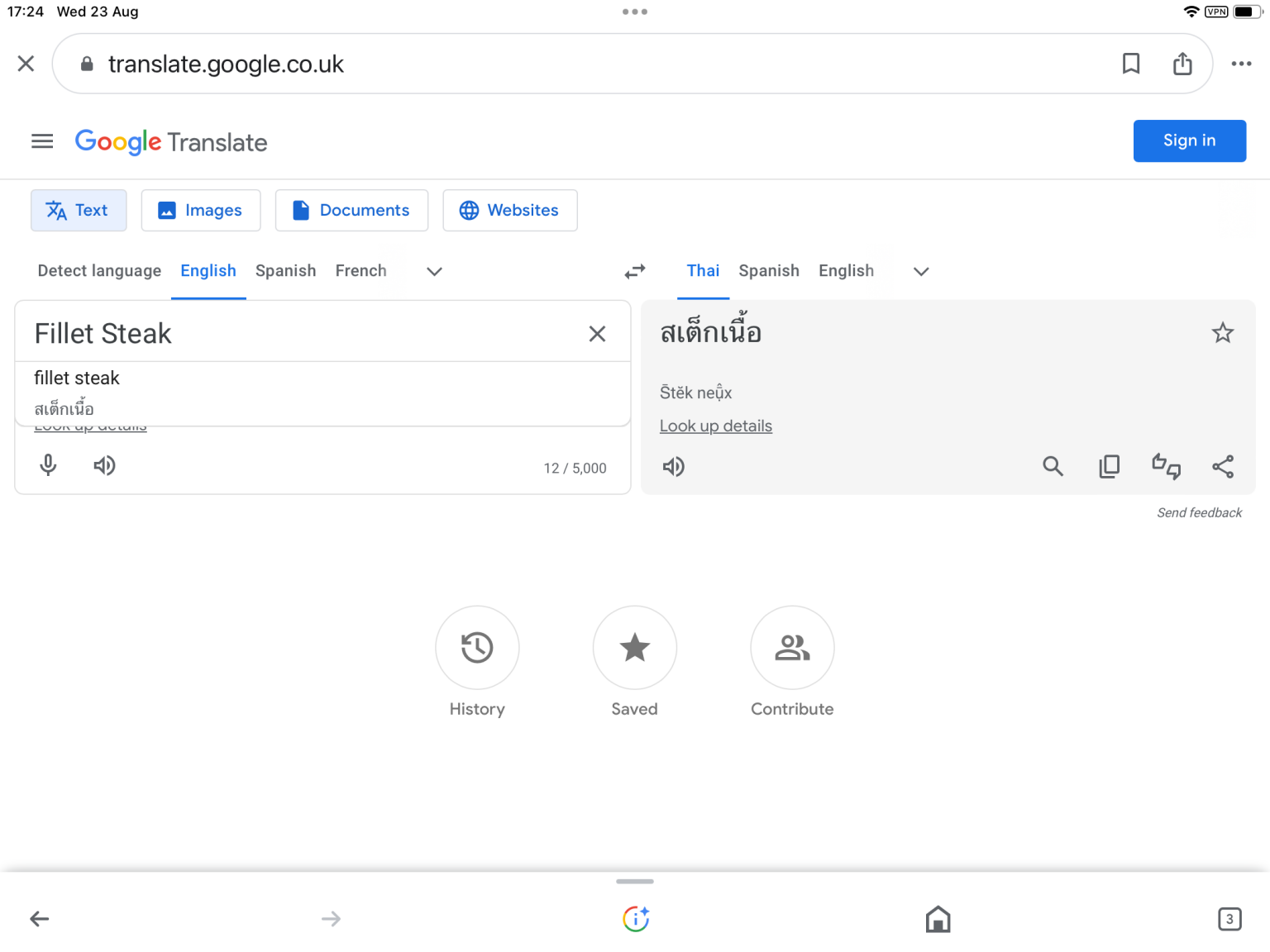The image size is (1270, 952).
Task: Enable Detect language for source
Action: point(99,271)
